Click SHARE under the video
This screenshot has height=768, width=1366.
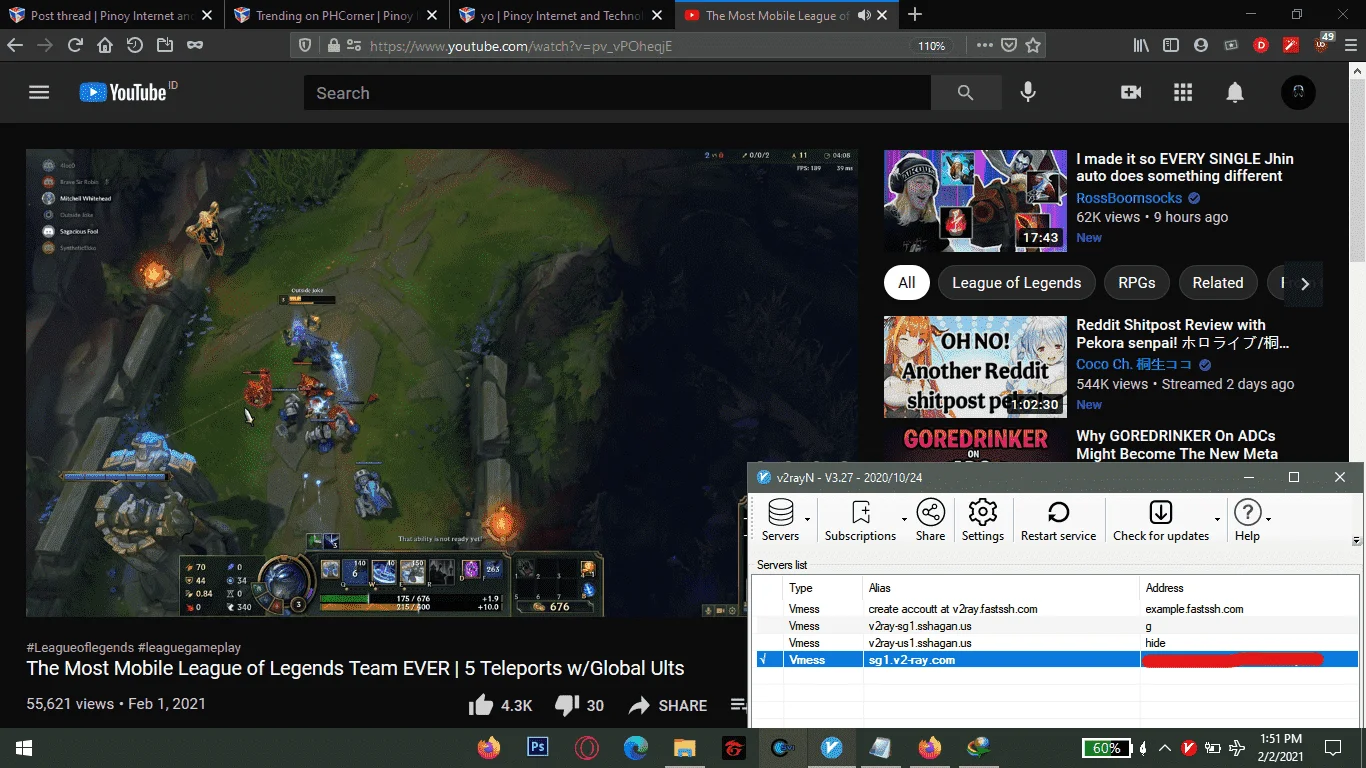[668, 705]
